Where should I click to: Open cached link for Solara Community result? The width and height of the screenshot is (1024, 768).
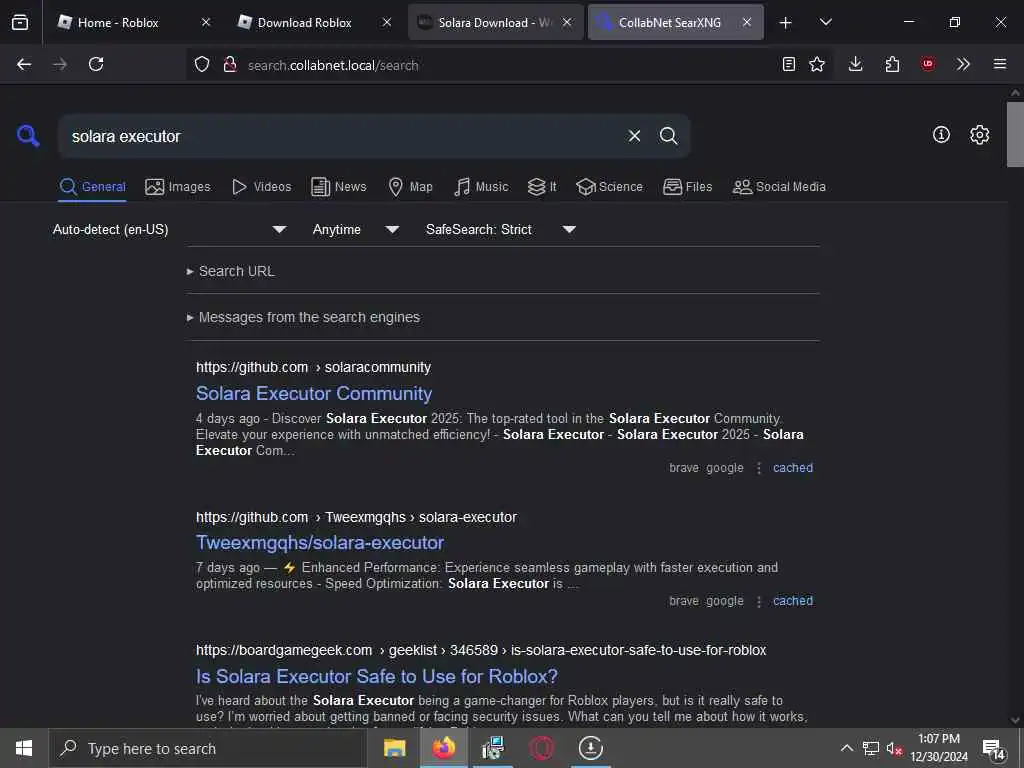point(793,468)
